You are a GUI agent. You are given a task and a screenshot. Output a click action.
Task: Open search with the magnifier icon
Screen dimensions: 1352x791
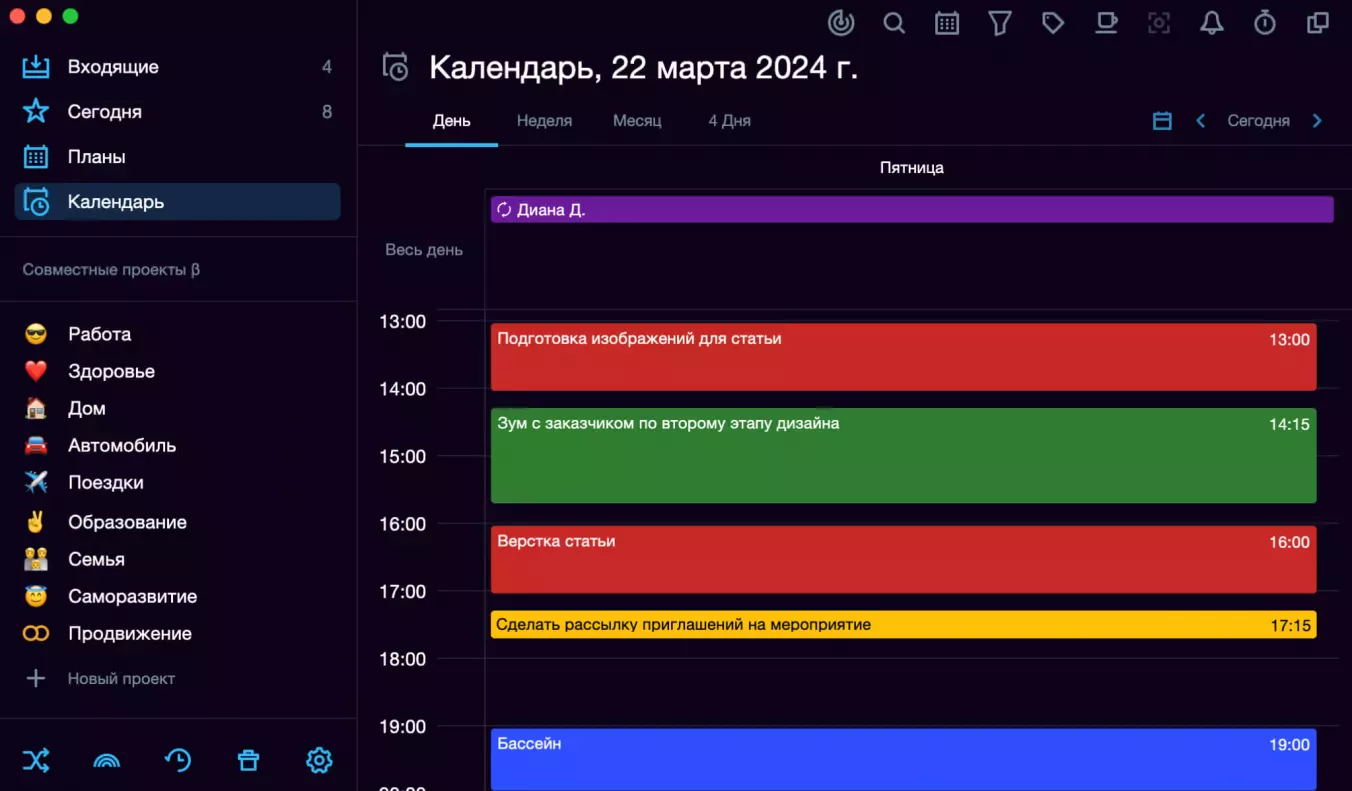tap(894, 22)
